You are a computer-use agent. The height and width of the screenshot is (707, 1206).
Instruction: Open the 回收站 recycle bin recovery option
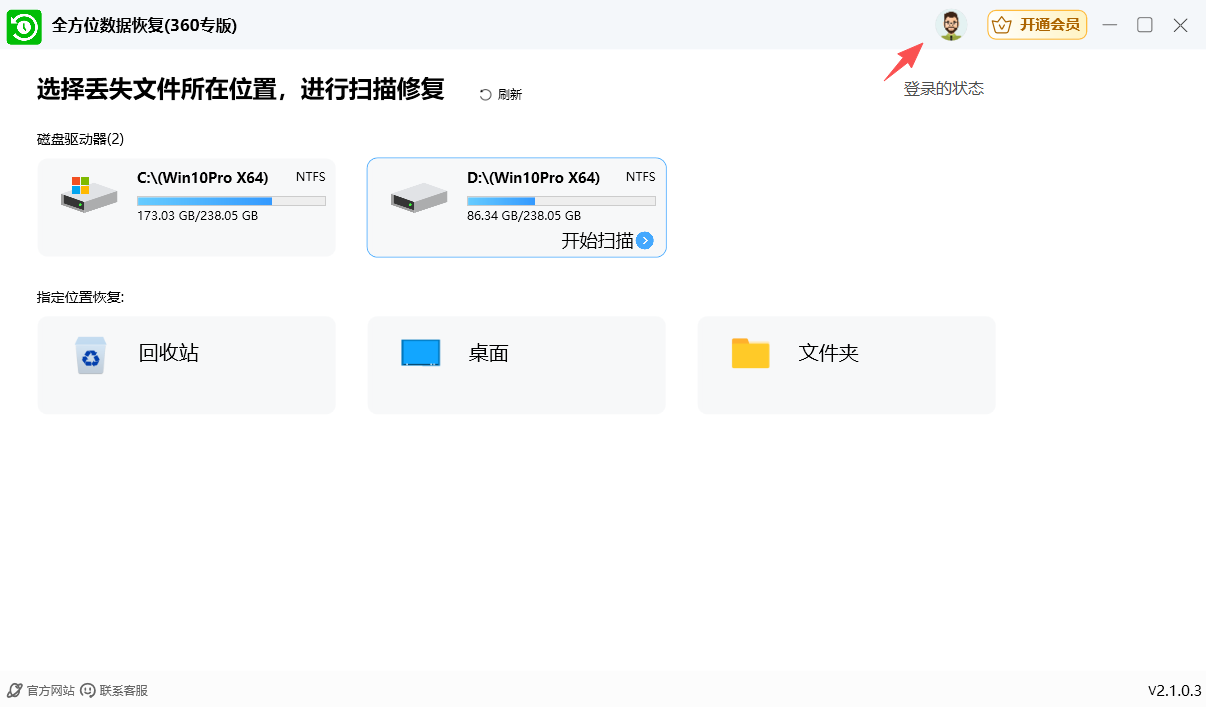pos(186,364)
